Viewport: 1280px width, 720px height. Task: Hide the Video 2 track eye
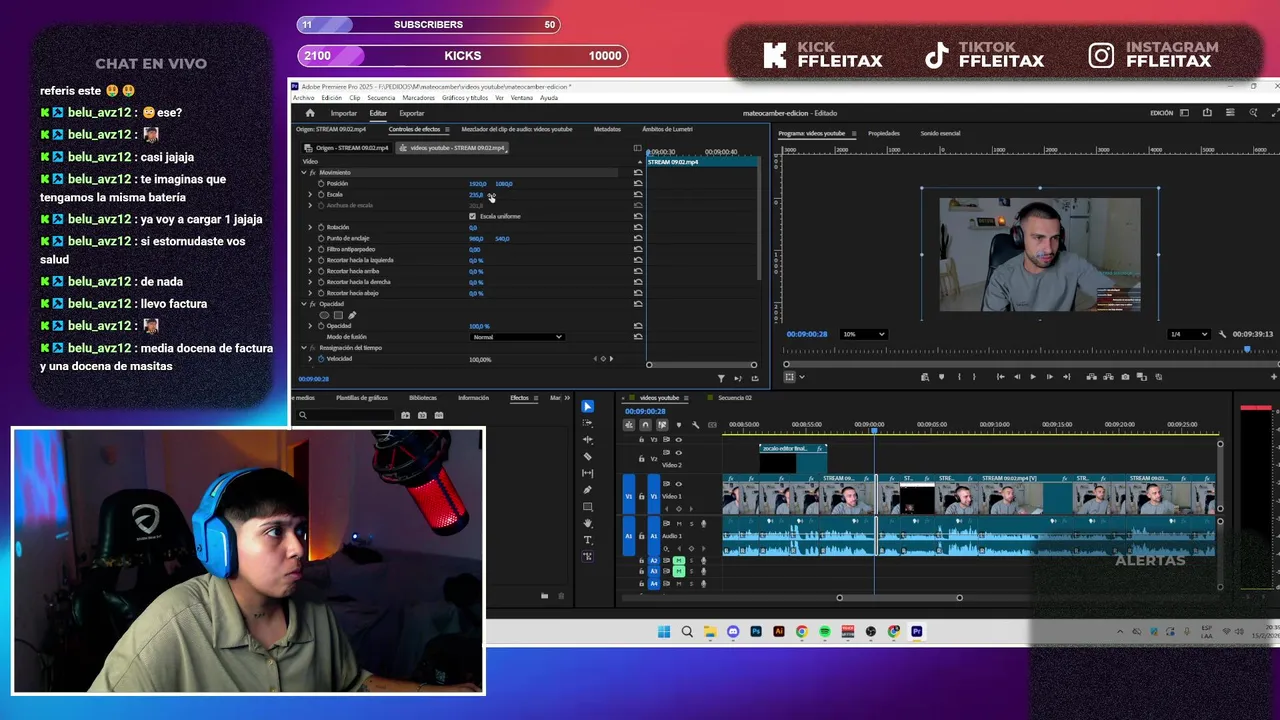coord(679,452)
